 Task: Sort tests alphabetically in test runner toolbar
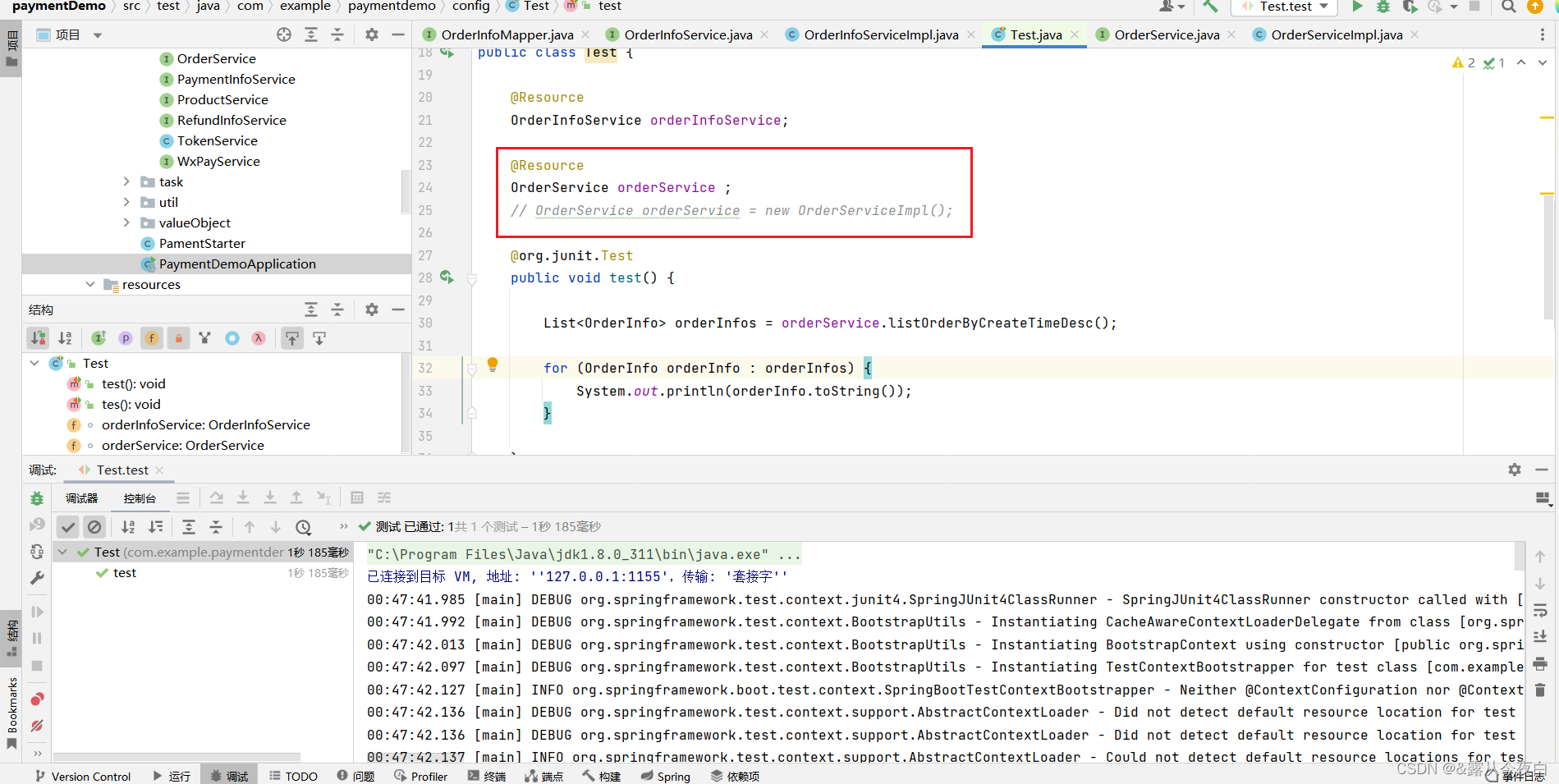[128, 526]
